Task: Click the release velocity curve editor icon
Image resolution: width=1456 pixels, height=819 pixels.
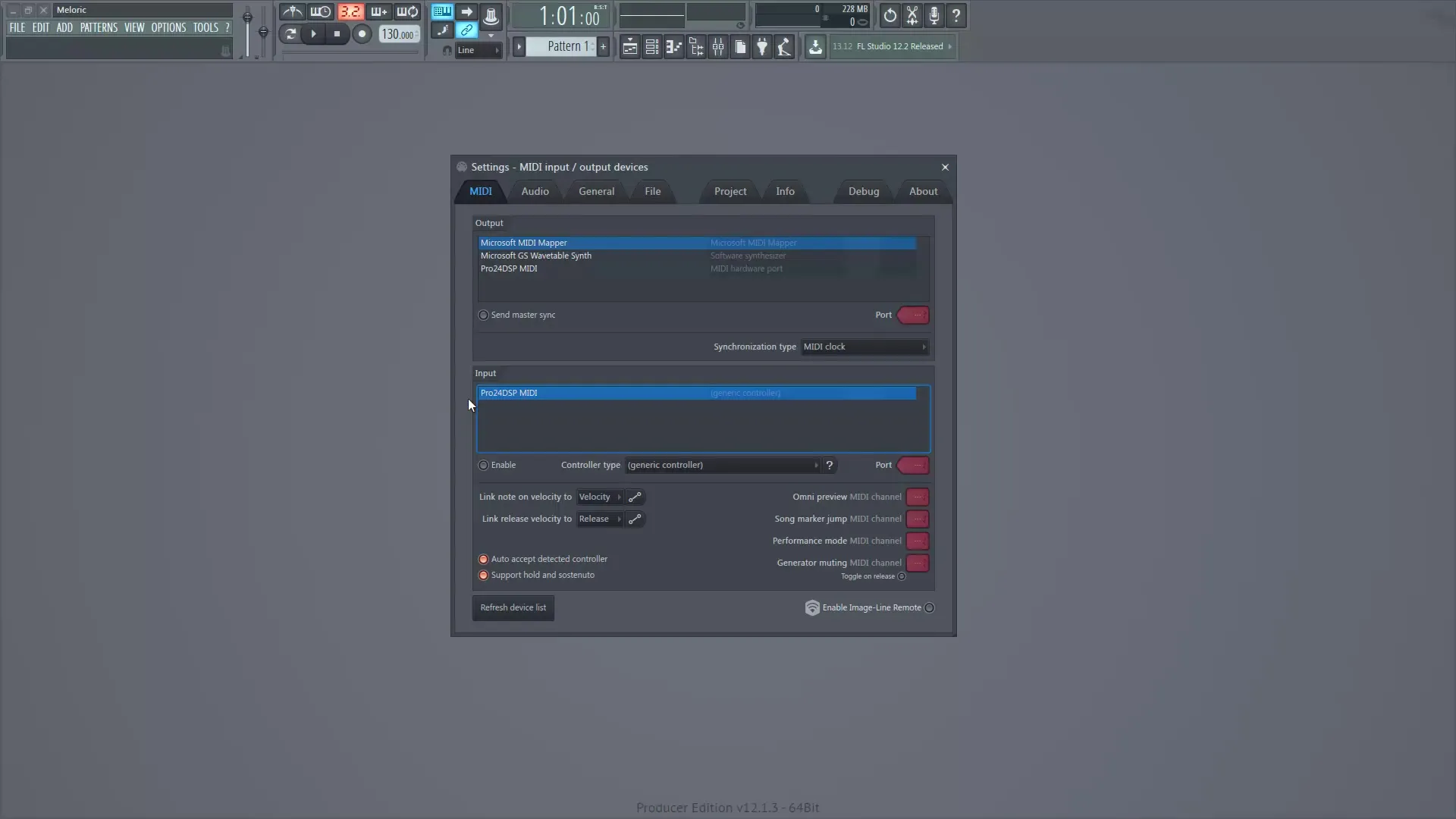Action: click(635, 519)
